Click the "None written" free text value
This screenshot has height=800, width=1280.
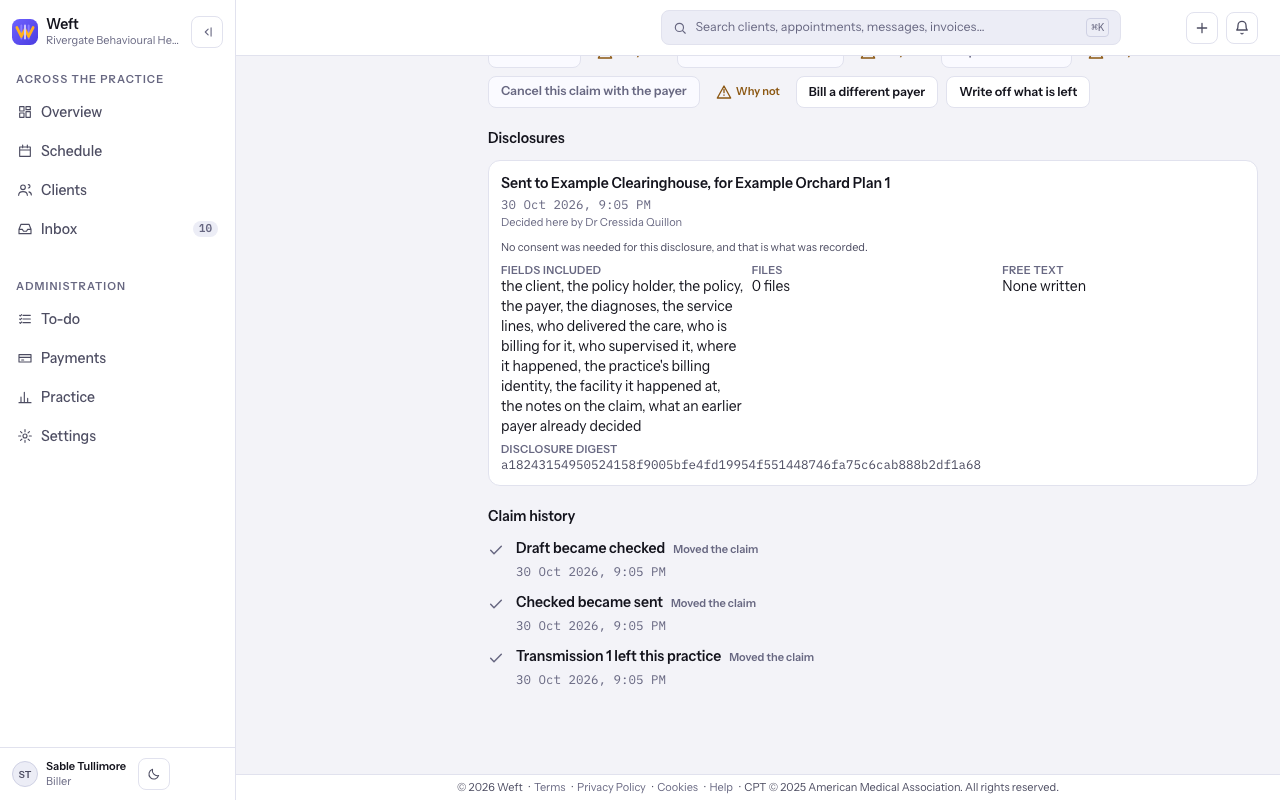pos(1044,286)
